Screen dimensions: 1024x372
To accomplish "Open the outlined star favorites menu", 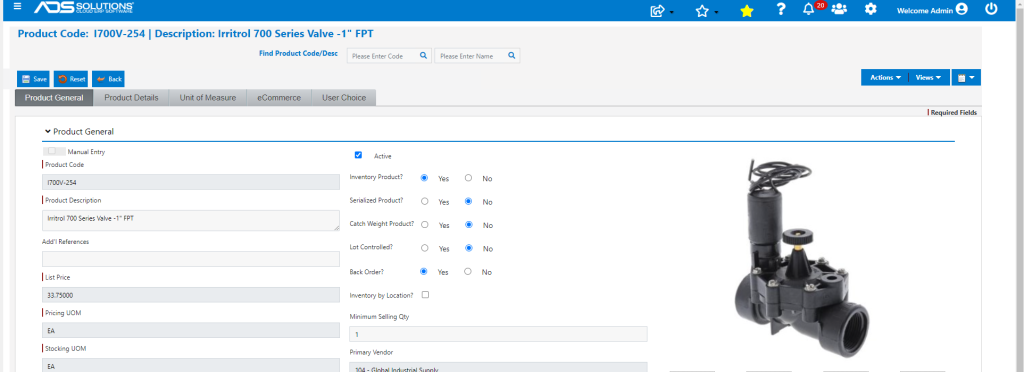I will point(706,10).
